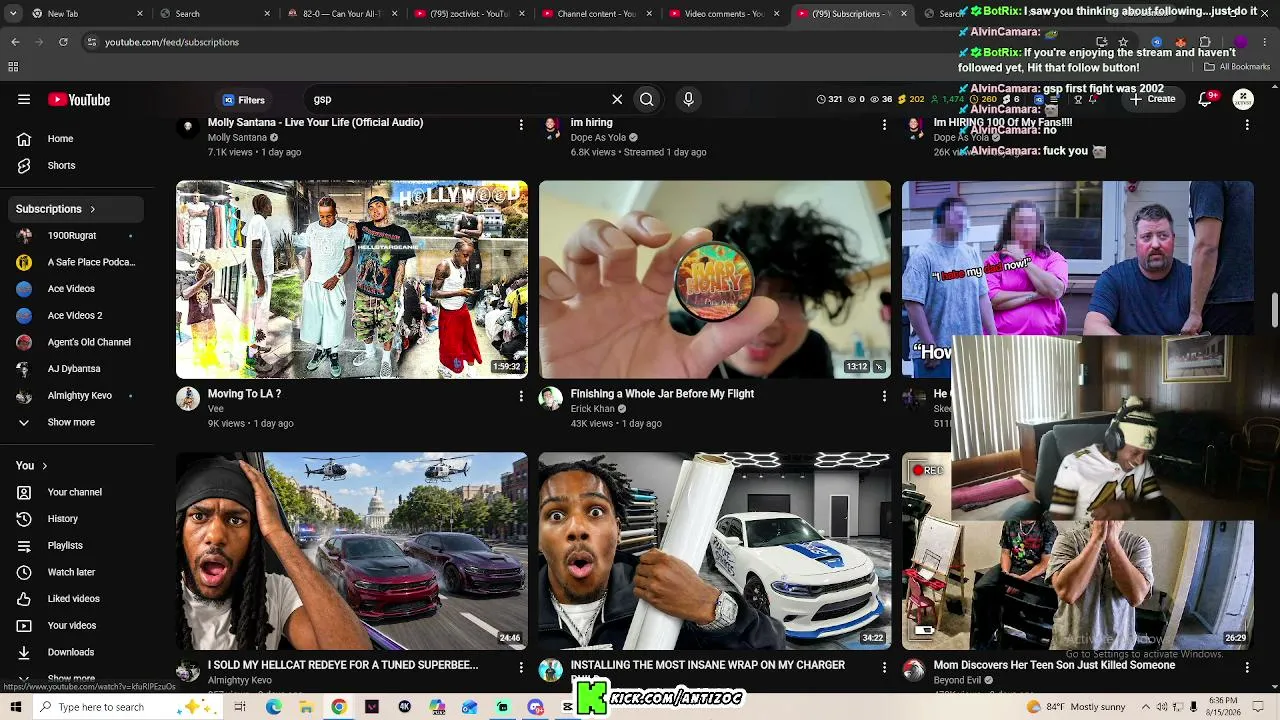Focus the YouTube search box
This screenshot has width=1280, height=720.
tap(456, 99)
